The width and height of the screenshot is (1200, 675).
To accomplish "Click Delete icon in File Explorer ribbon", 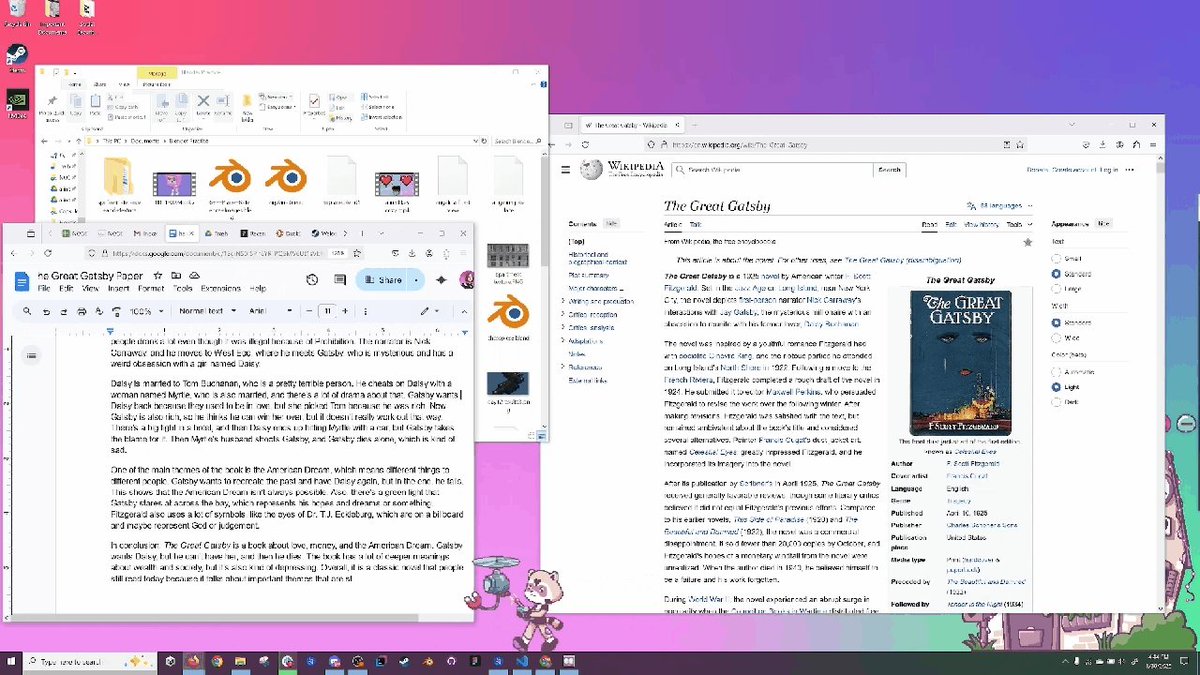I will [203, 108].
